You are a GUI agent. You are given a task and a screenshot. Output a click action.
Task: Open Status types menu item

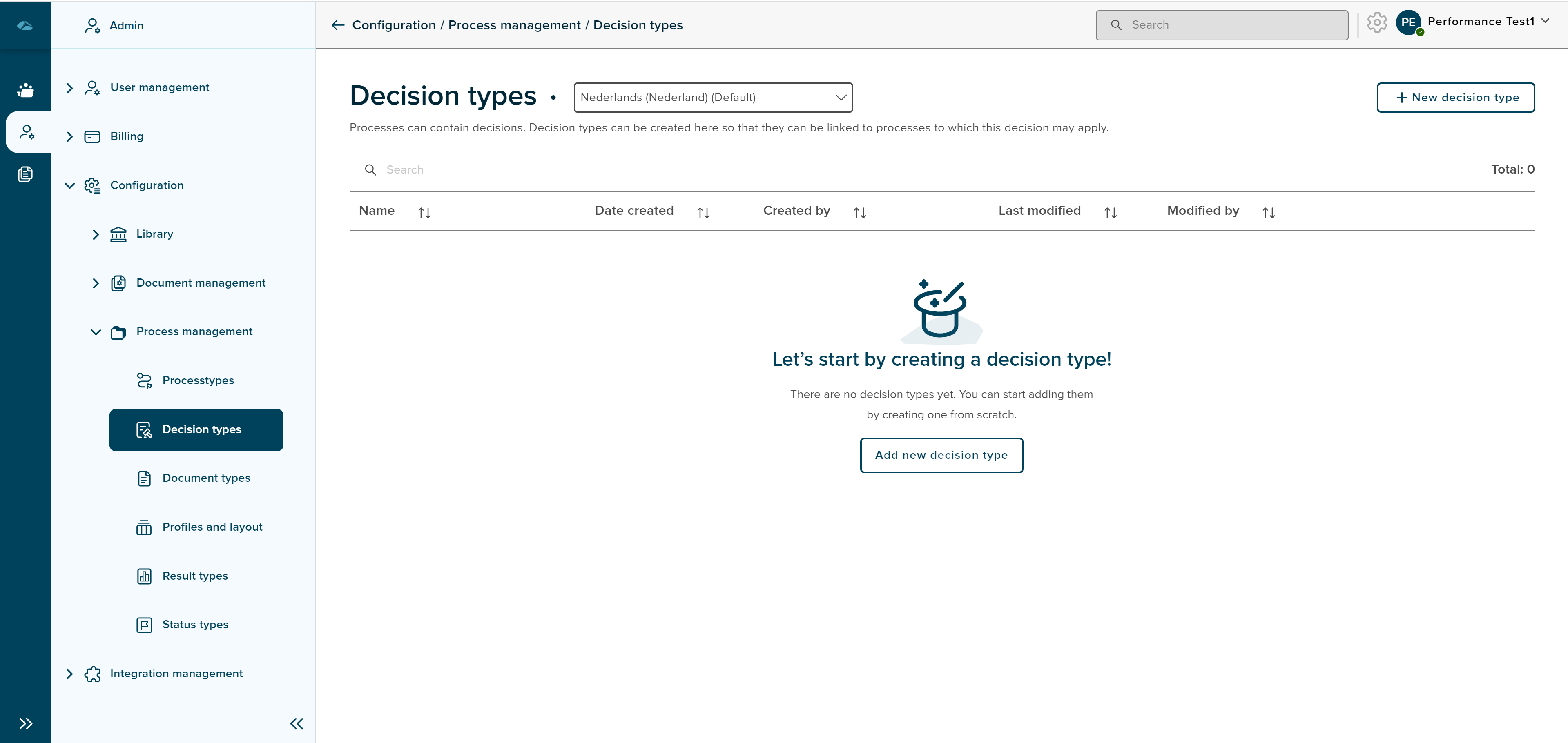tap(195, 624)
